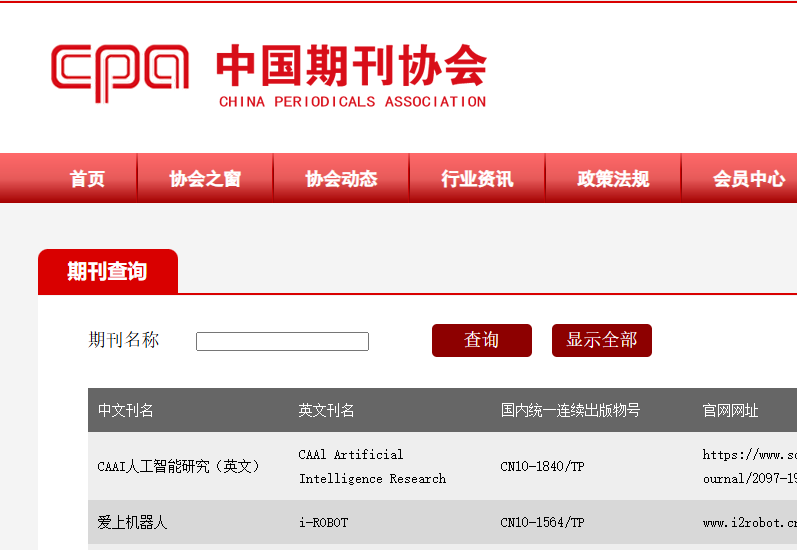Click the 期刊名称 label
Image resolution: width=797 pixels, height=550 pixels.
(x=124, y=340)
